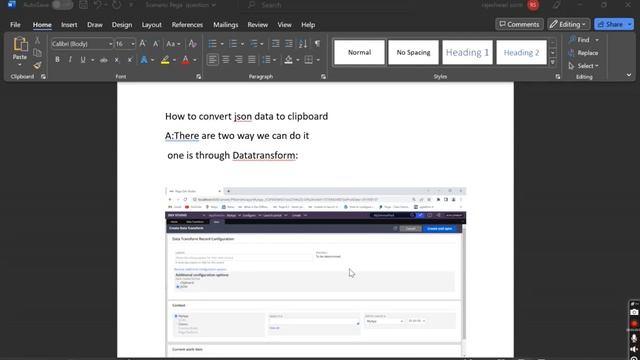640x360 pixels.
Task: Toggle Strikethrough formatting
Action: point(104,60)
